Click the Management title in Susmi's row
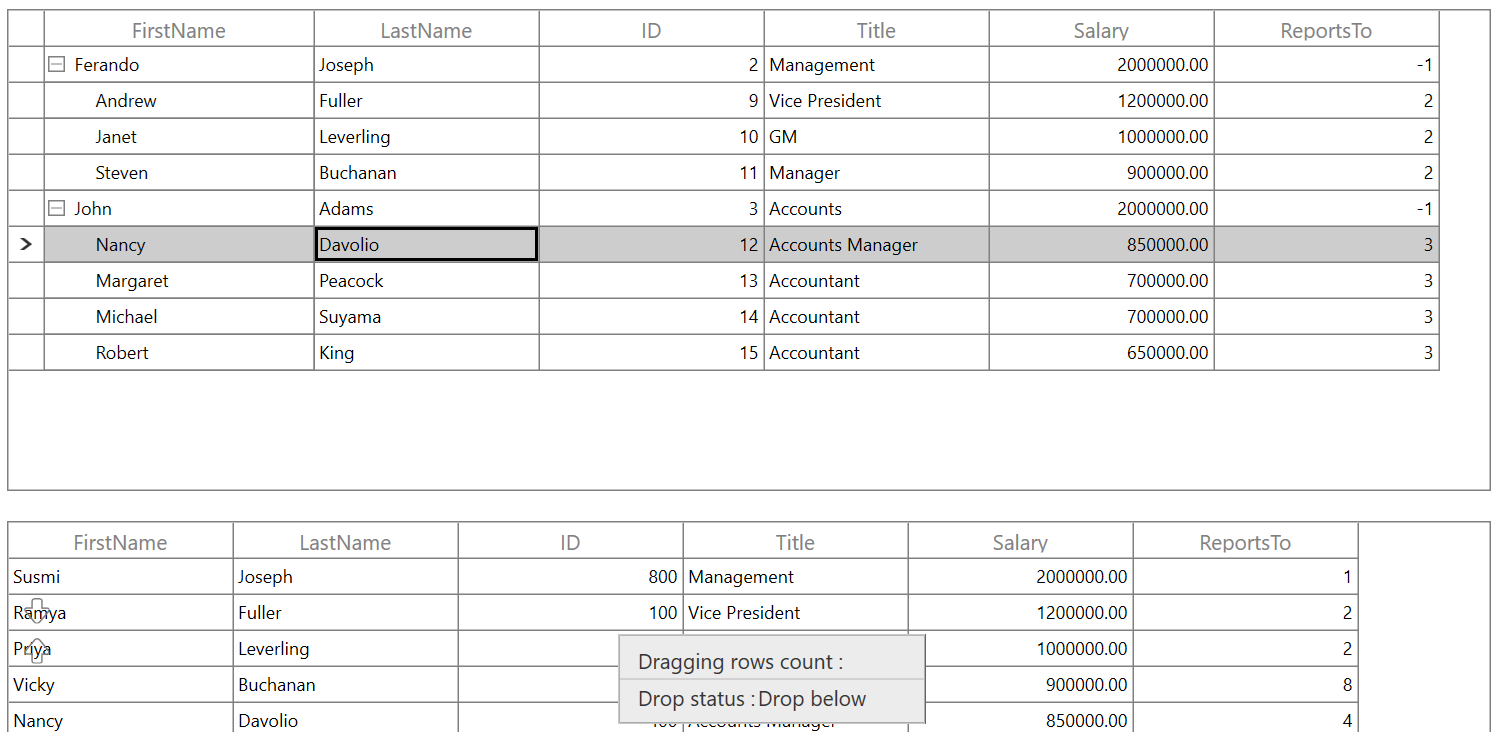The image size is (1500, 732). [x=796, y=577]
